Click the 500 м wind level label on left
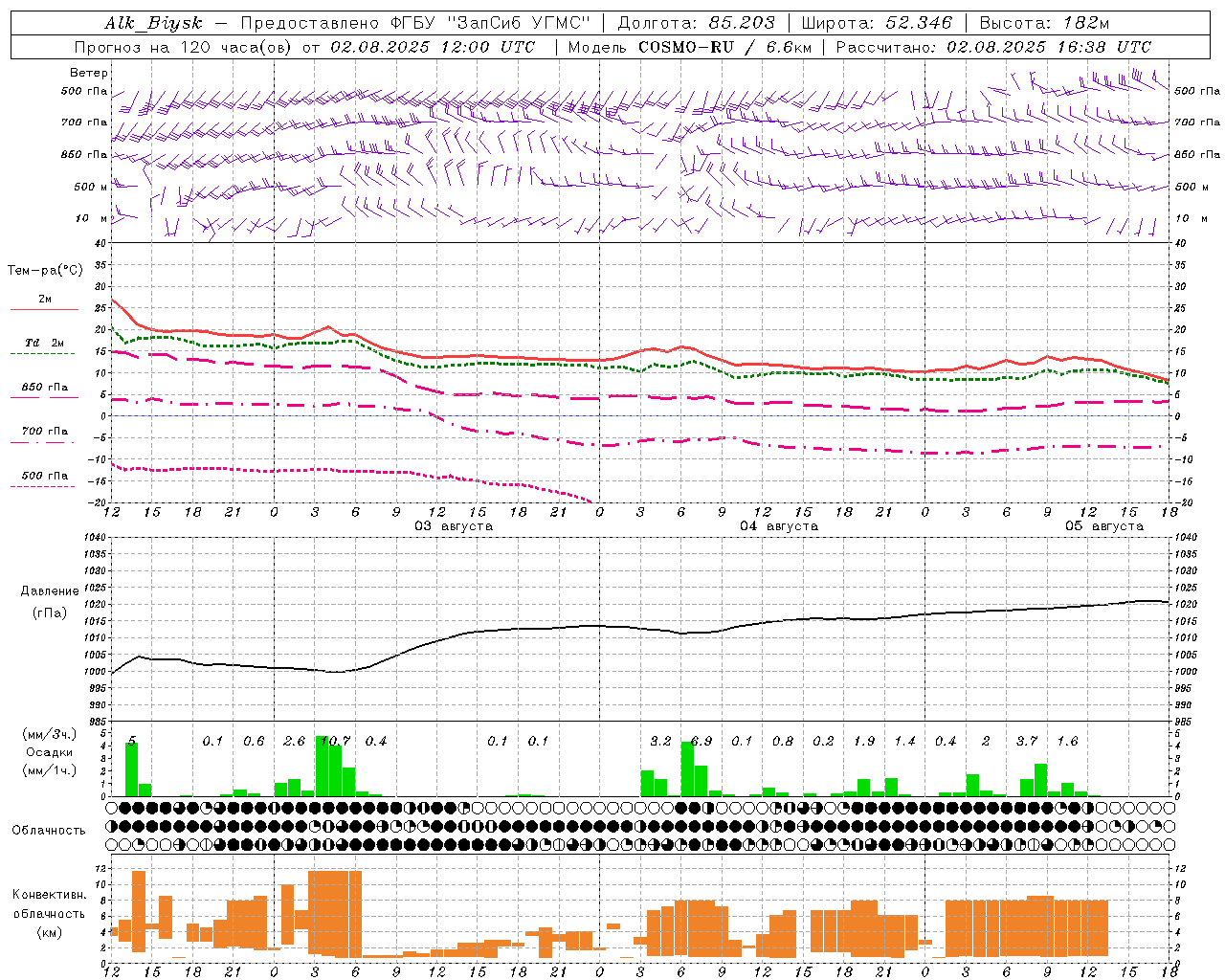The image size is (1225, 980). tap(91, 187)
